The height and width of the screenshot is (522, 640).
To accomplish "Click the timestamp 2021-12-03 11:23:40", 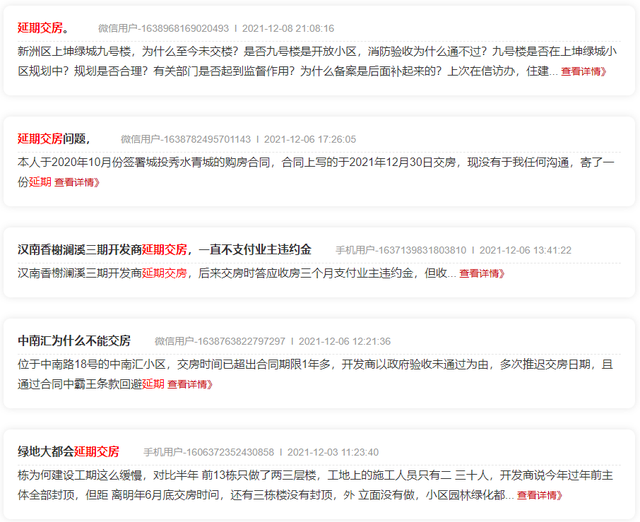I will 333,452.
